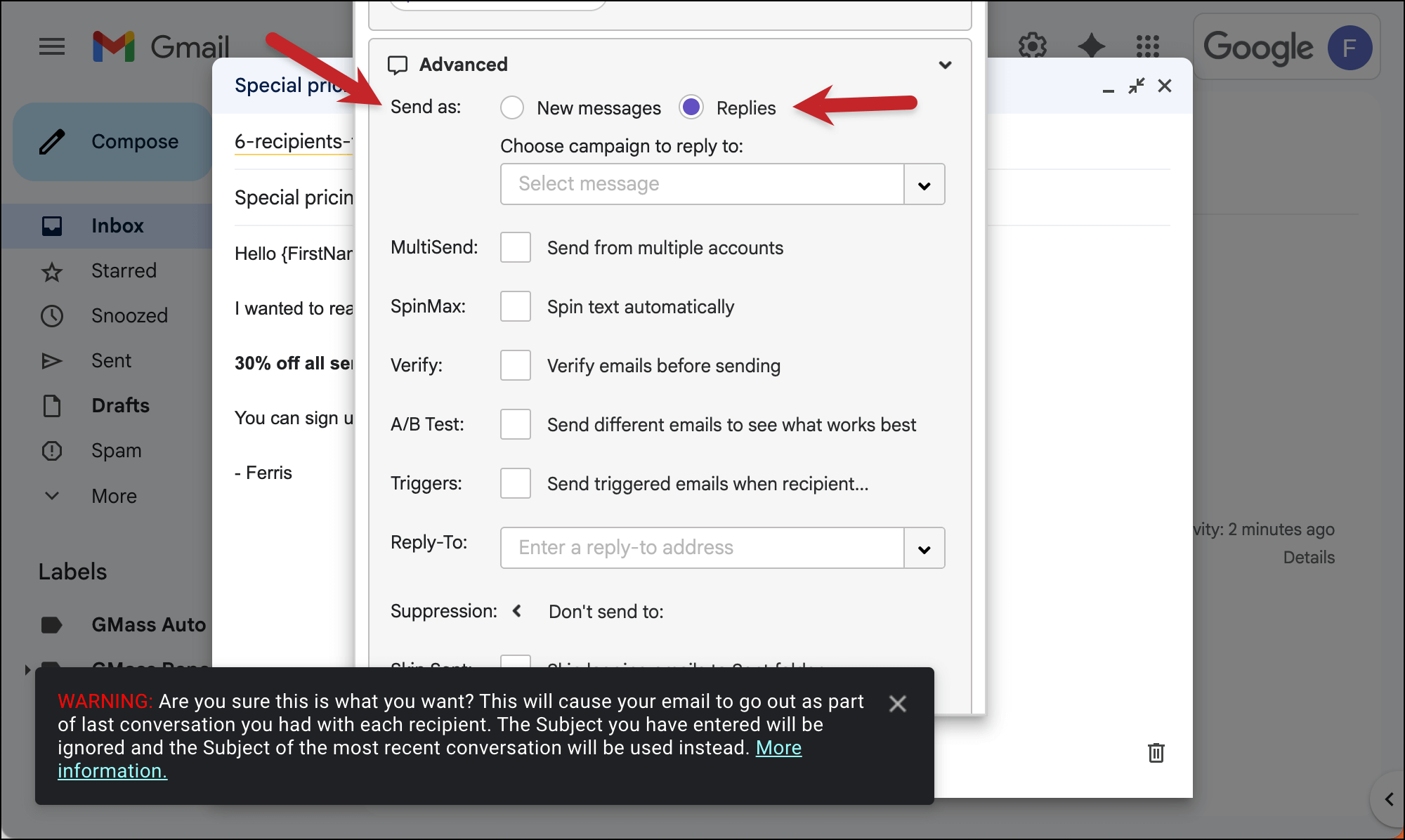Image resolution: width=1405 pixels, height=840 pixels.
Task: Check Verify emails before sending
Action: (x=516, y=365)
